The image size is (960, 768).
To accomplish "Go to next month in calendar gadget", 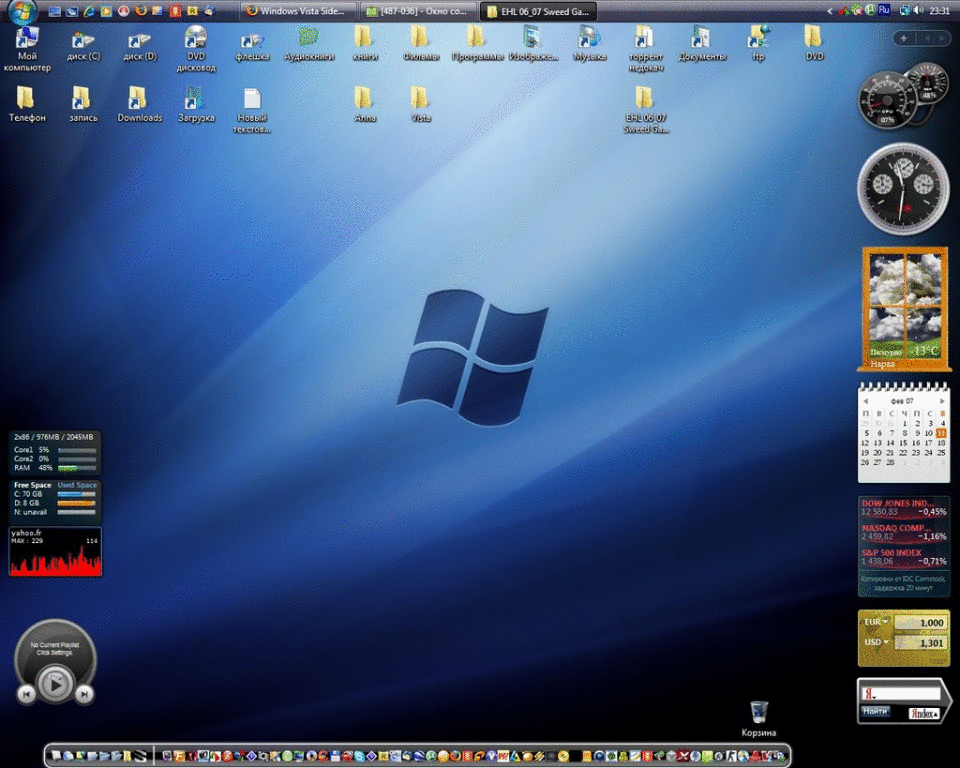I will pyautogui.click(x=942, y=401).
